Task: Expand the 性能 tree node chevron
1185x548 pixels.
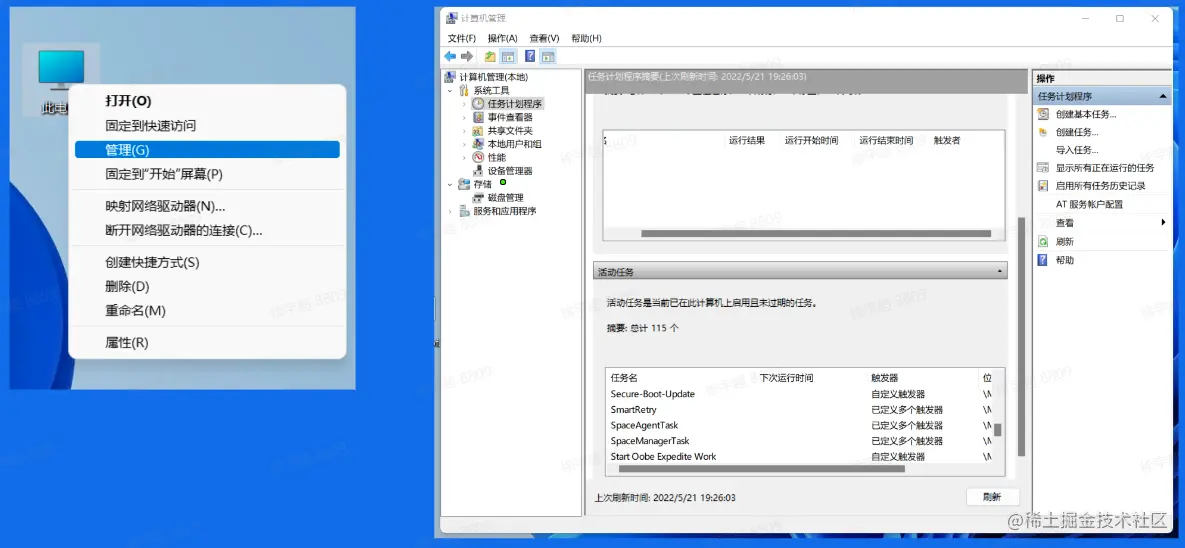Action: 465,157
